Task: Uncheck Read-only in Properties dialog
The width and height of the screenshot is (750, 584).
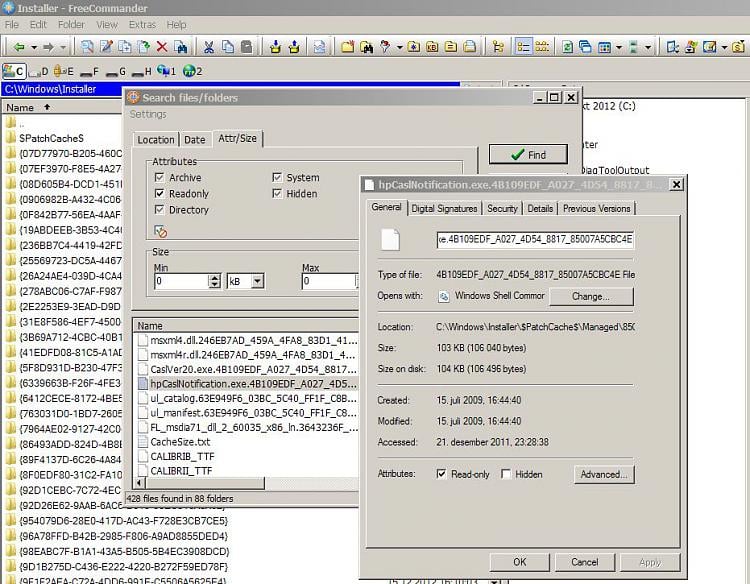Action: click(x=441, y=474)
